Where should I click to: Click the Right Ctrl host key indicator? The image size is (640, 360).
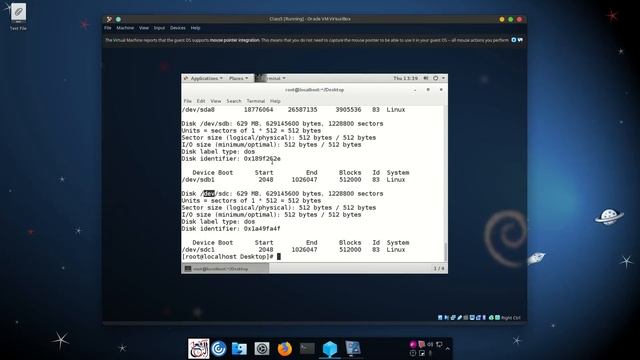511,318
